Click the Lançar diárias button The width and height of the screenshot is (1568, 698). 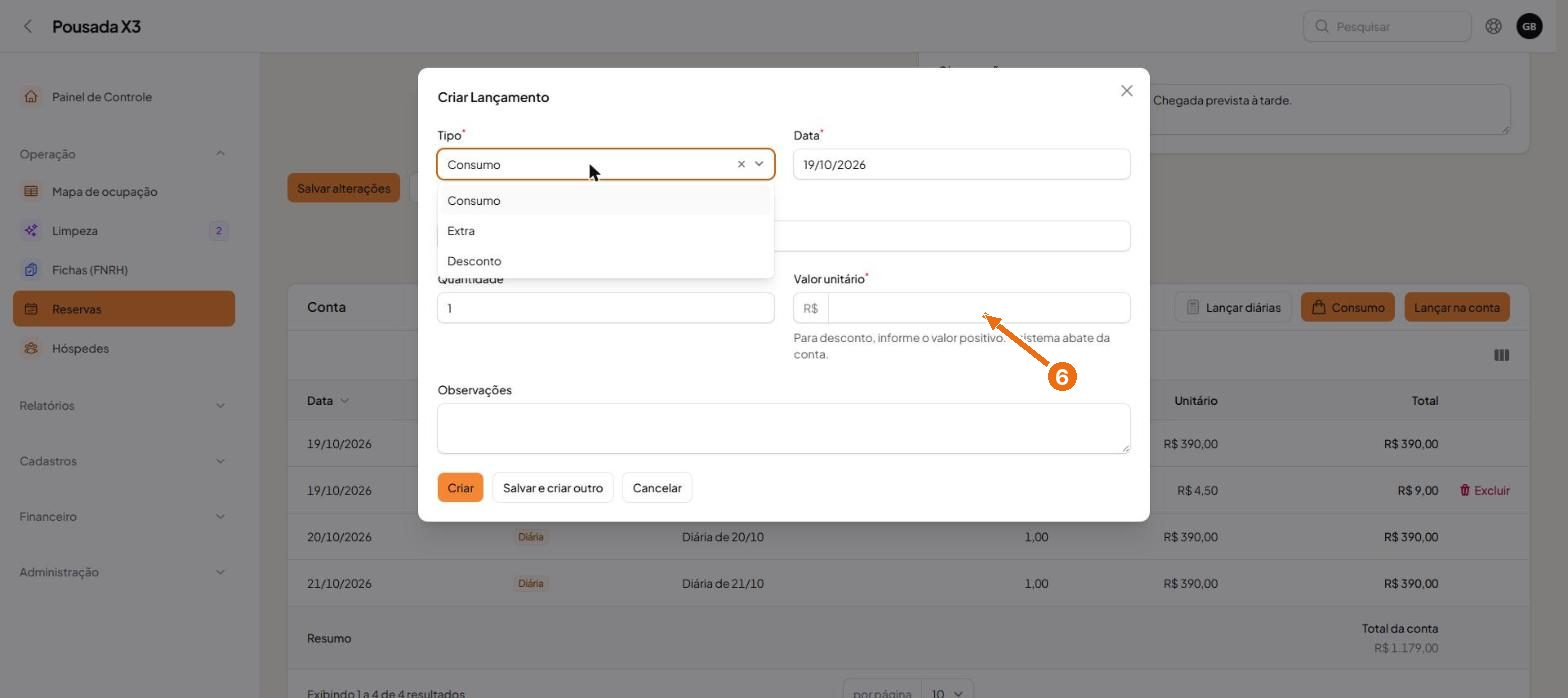pyautogui.click(x=1234, y=307)
